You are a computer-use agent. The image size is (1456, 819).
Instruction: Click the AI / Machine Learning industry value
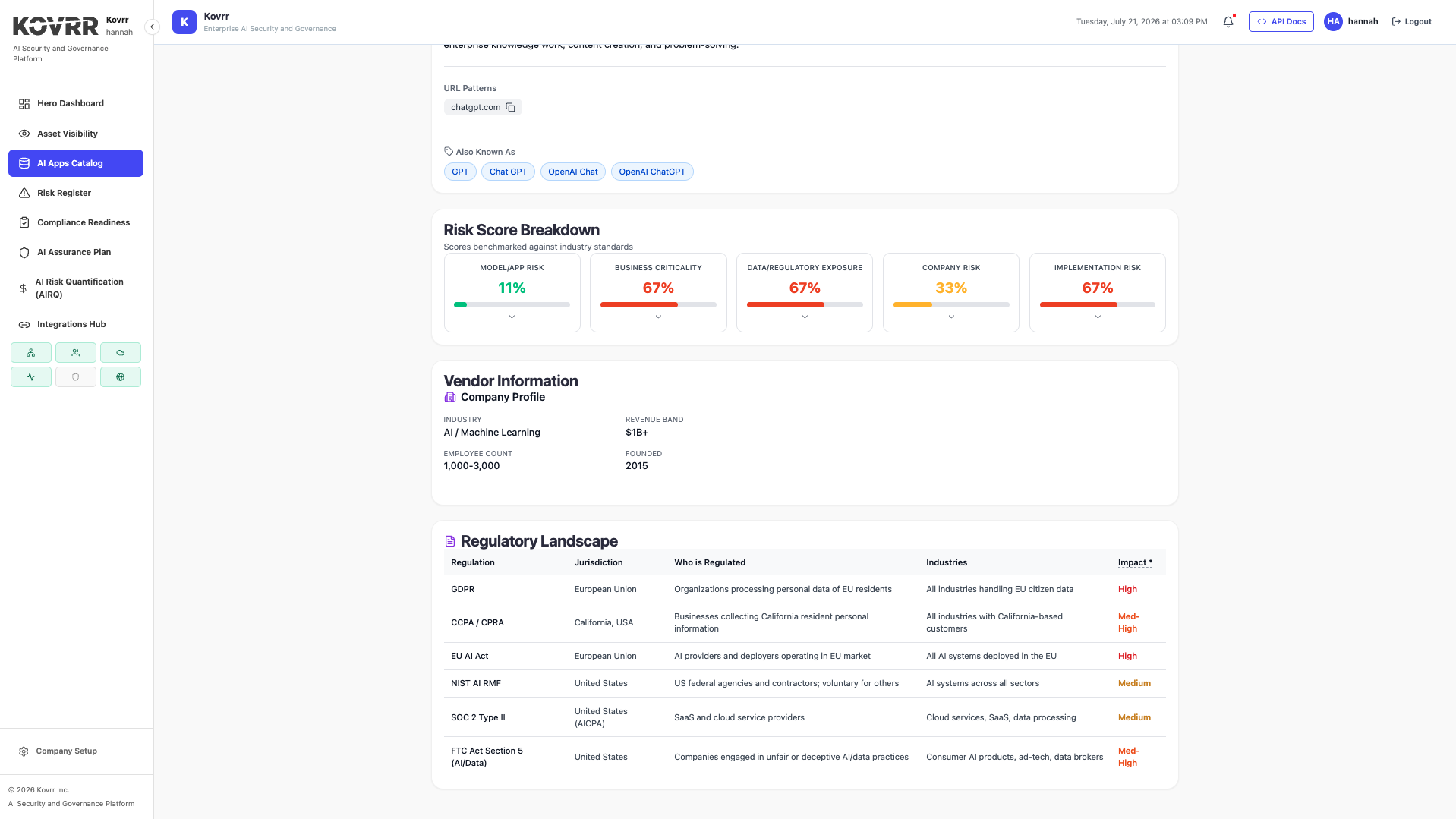coord(493,433)
